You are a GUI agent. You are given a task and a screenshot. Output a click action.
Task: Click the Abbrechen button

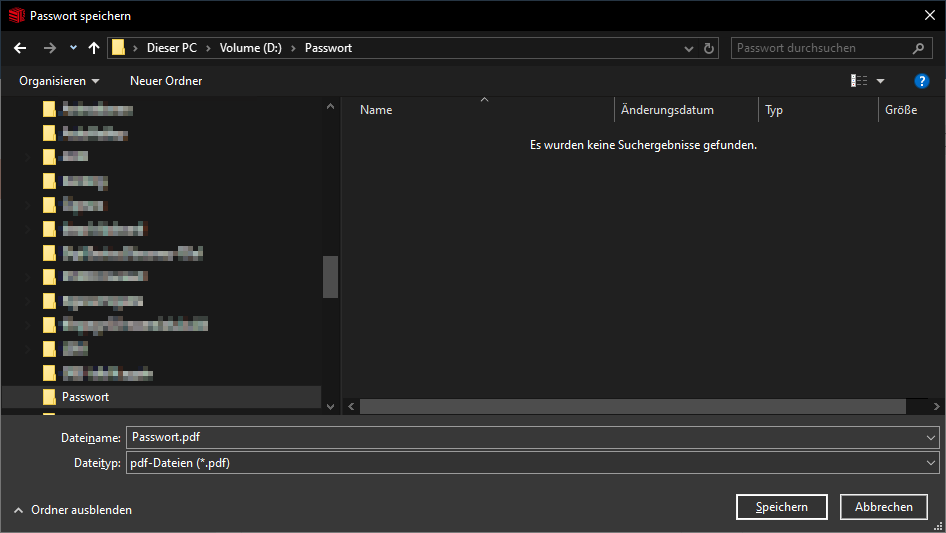coord(883,507)
